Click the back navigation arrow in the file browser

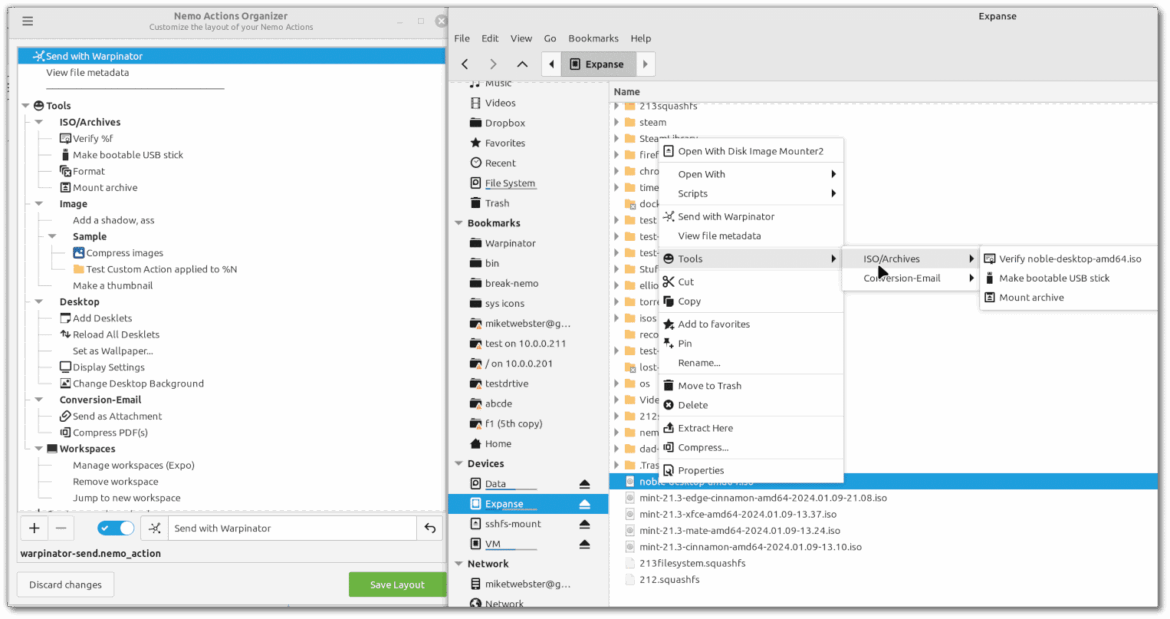click(464, 63)
